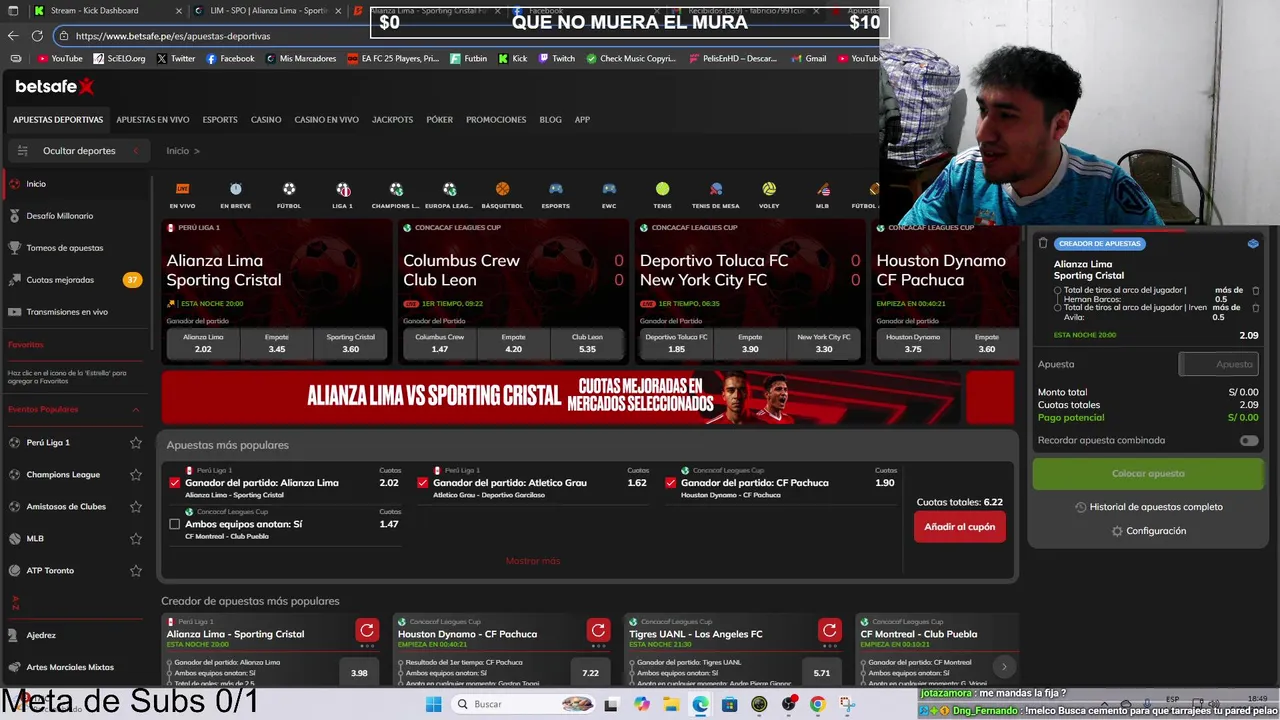
Task: Select the Tenis ball icon
Action: (662, 189)
